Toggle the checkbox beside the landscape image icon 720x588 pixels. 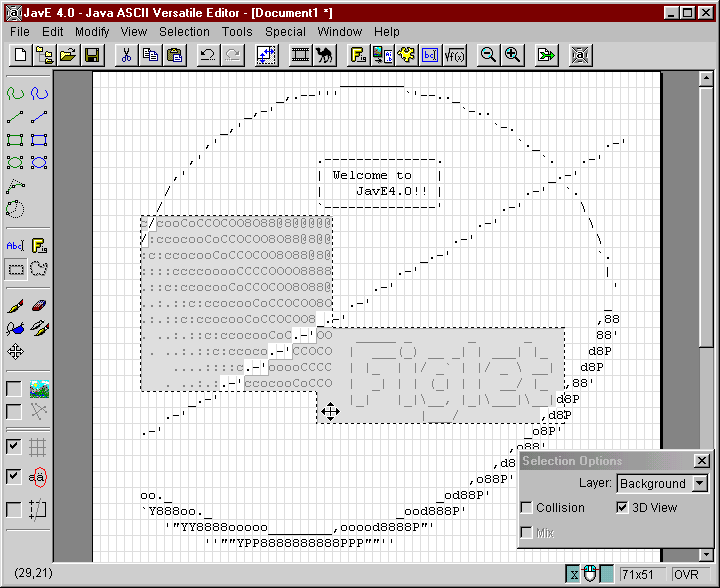pos(14,389)
